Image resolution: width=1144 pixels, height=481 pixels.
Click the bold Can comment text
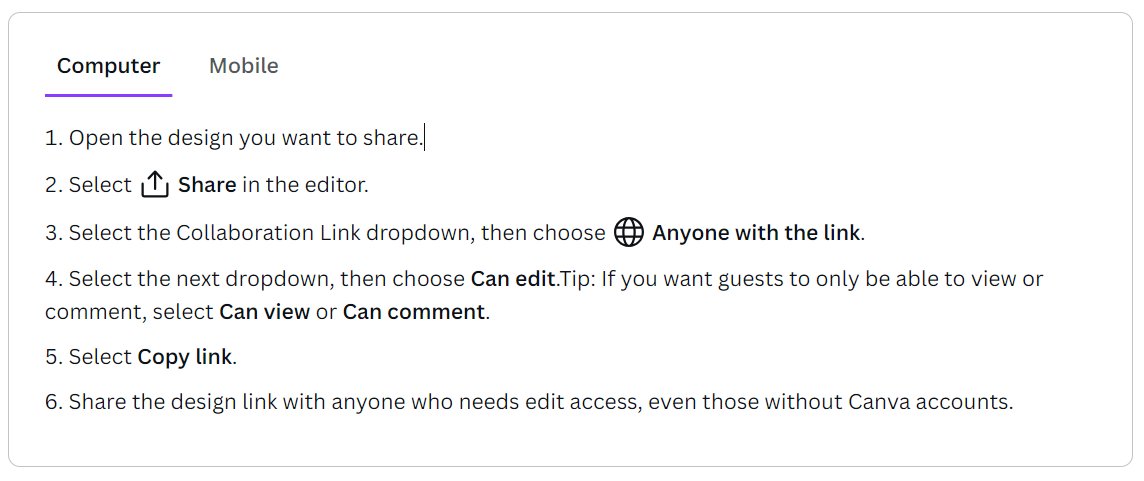[414, 312]
